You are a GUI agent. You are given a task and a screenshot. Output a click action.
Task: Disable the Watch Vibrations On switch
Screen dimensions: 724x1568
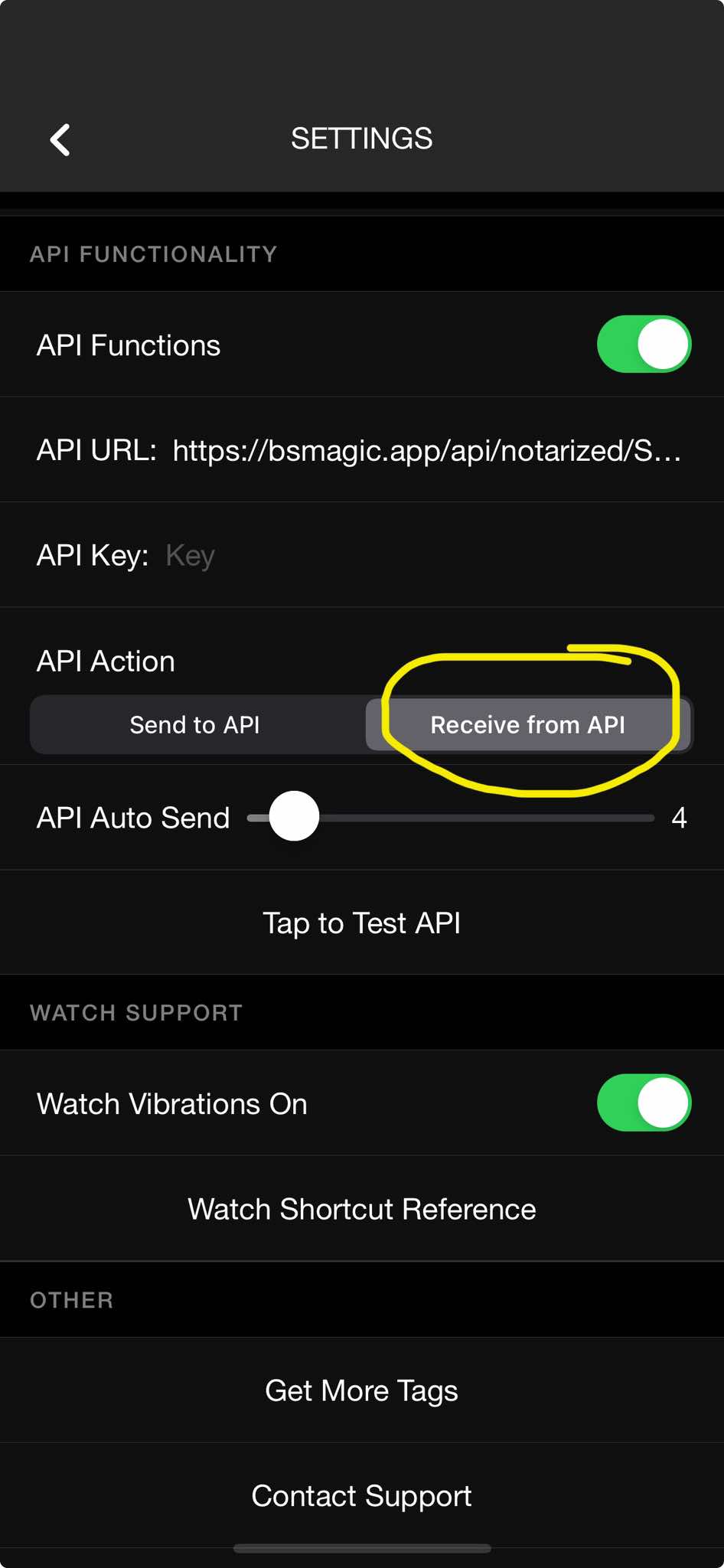(644, 1102)
